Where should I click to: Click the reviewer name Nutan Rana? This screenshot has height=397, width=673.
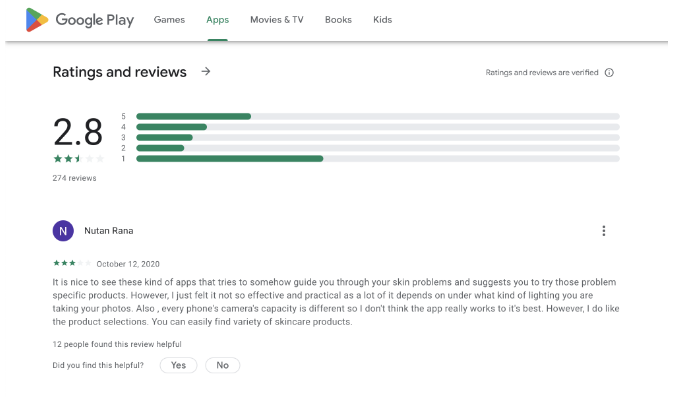[109, 231]
